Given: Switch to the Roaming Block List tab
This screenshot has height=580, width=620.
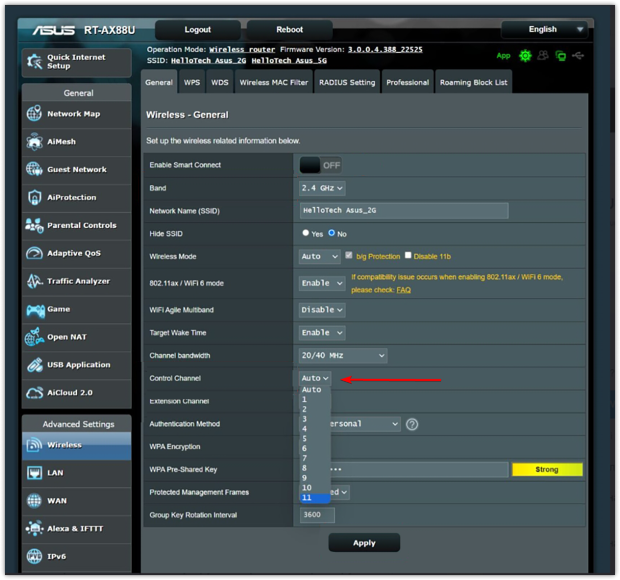Looking at the screenshot, I should [473, 82].
